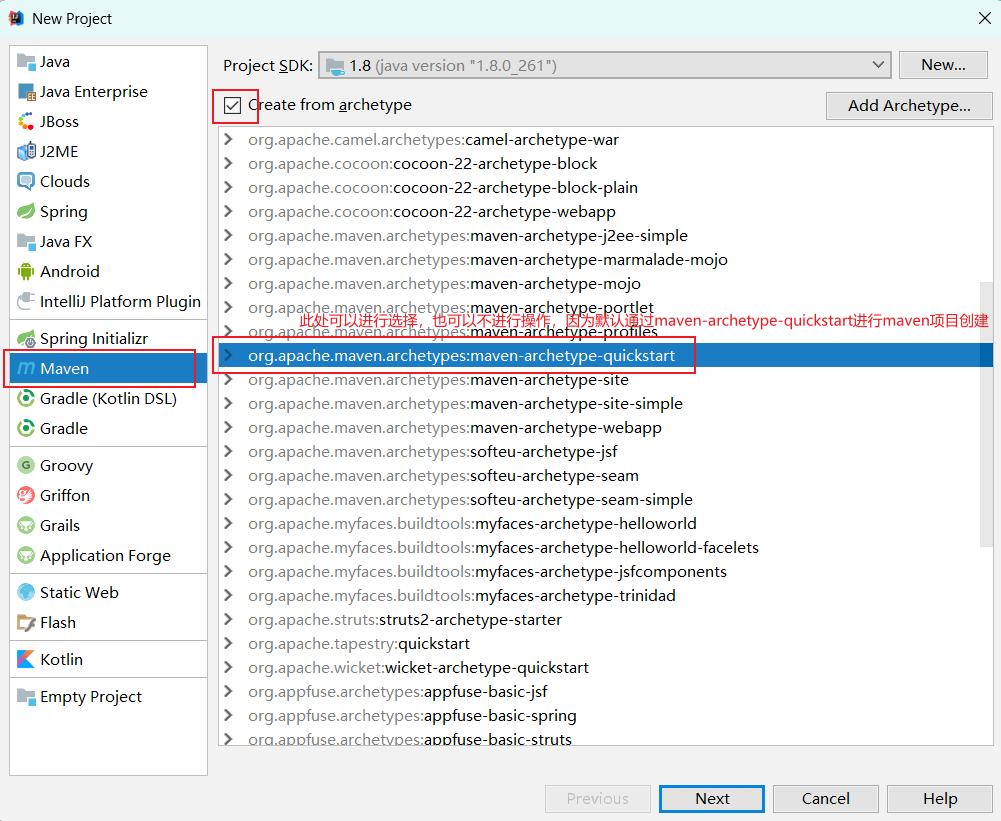Close the New Project dialog

point(984,19)
